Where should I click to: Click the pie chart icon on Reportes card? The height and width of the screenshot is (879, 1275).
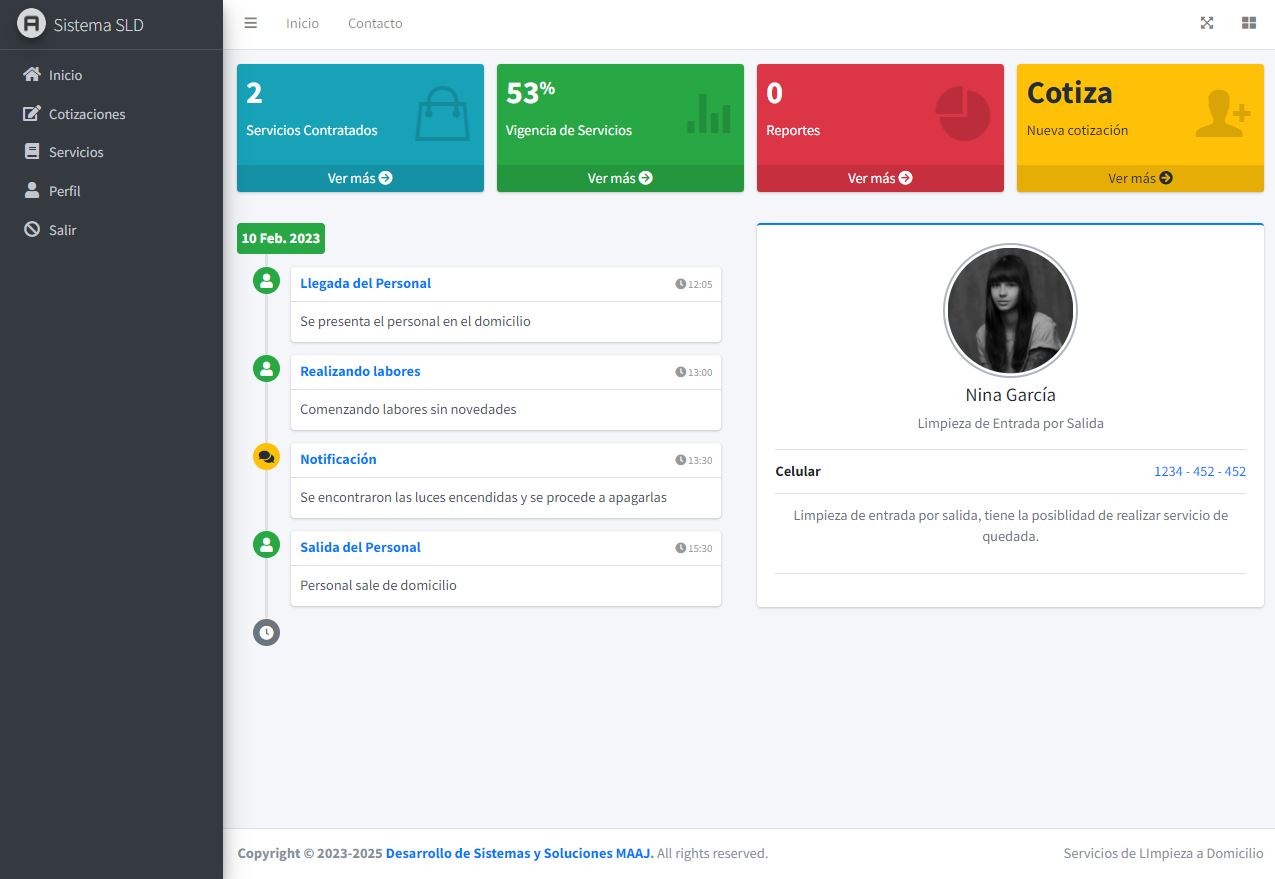[x=962, y=113]
